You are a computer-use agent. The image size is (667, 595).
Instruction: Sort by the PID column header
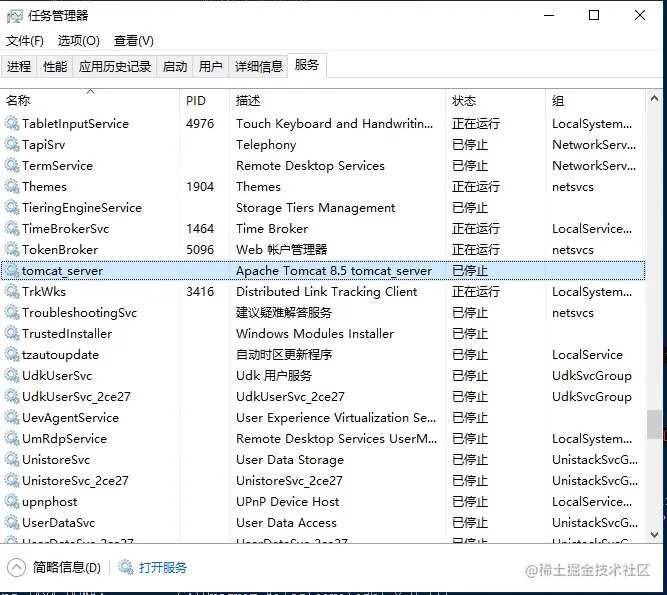(x=204, y=100)
